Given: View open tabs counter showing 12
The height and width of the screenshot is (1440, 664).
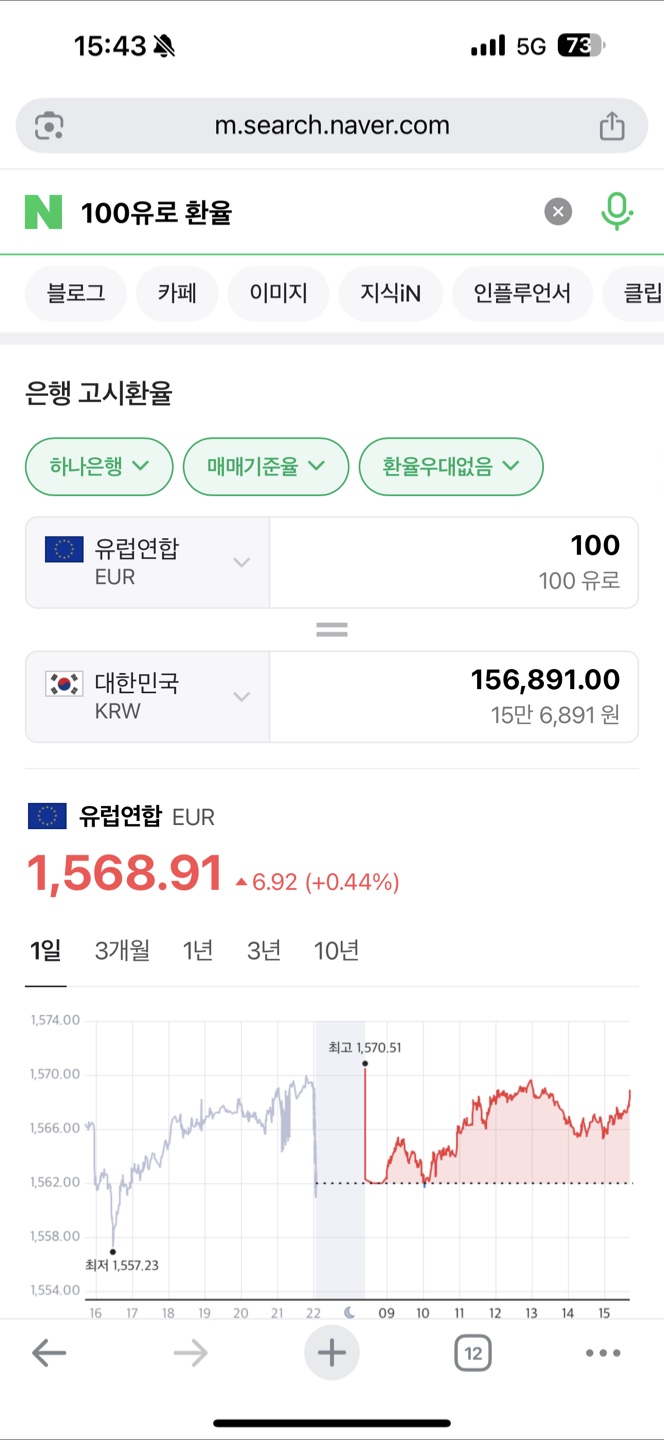Looking at the screenshot, I should (473, 1352).
